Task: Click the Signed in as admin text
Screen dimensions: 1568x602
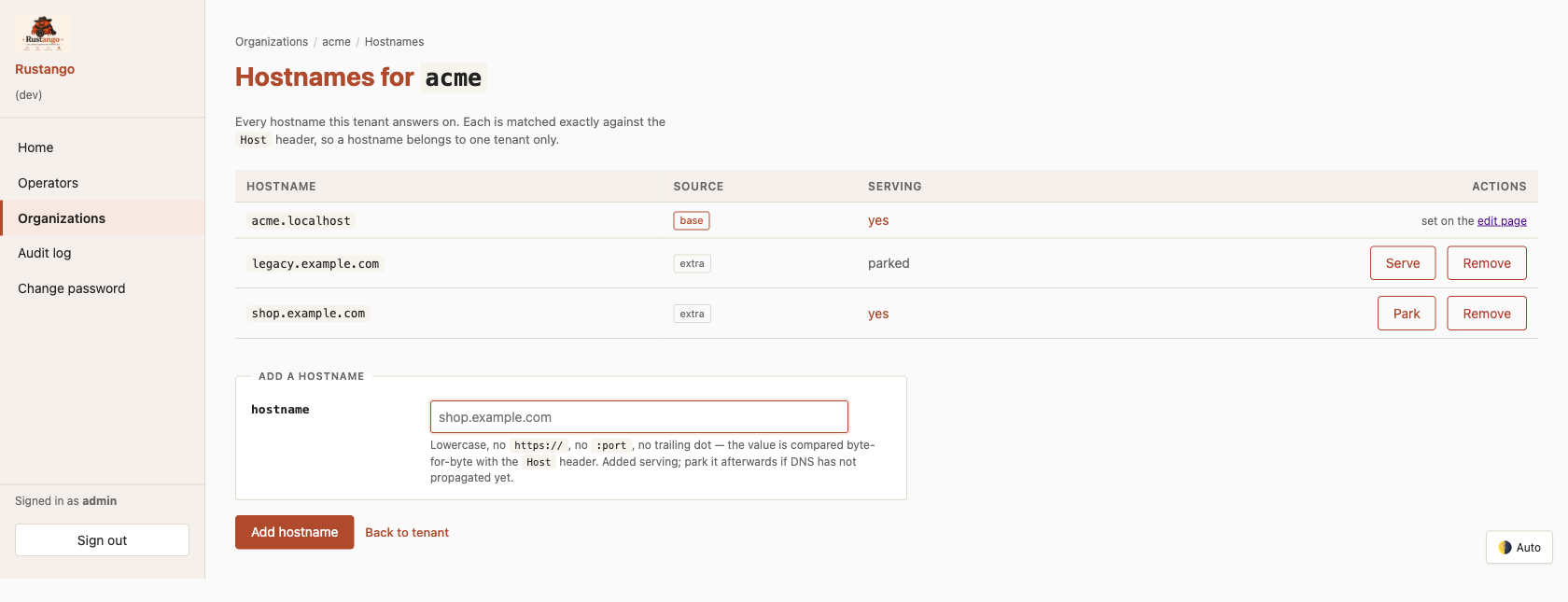Action: tap(65, 501)
